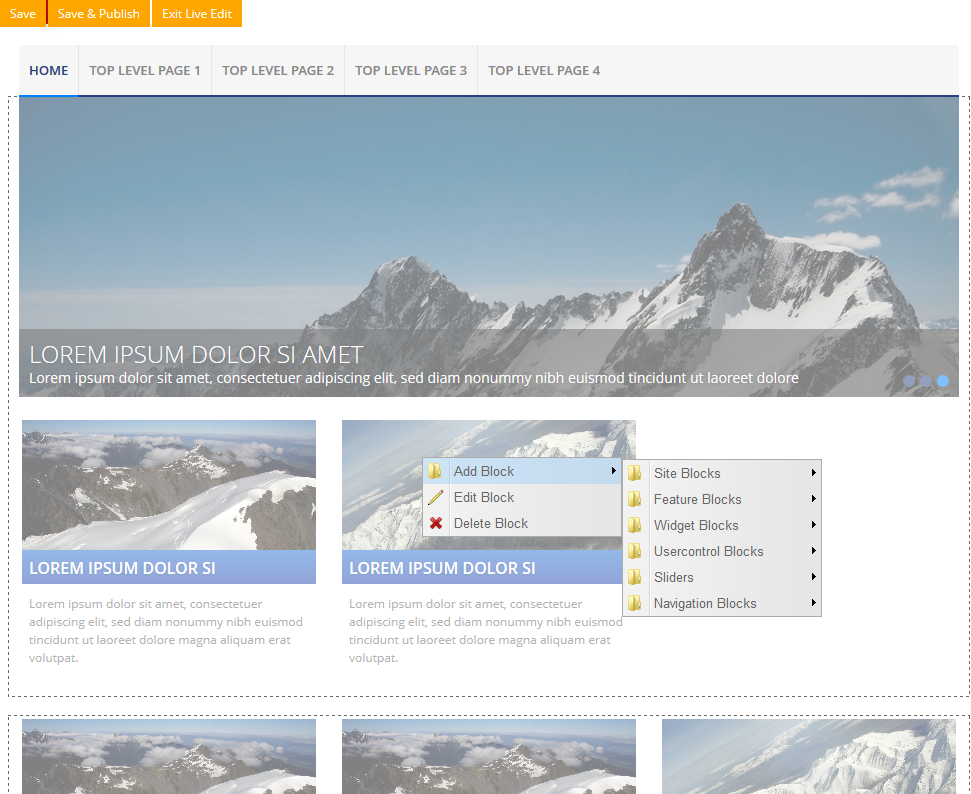Click the first feature block paragraph text

(166, 630)
